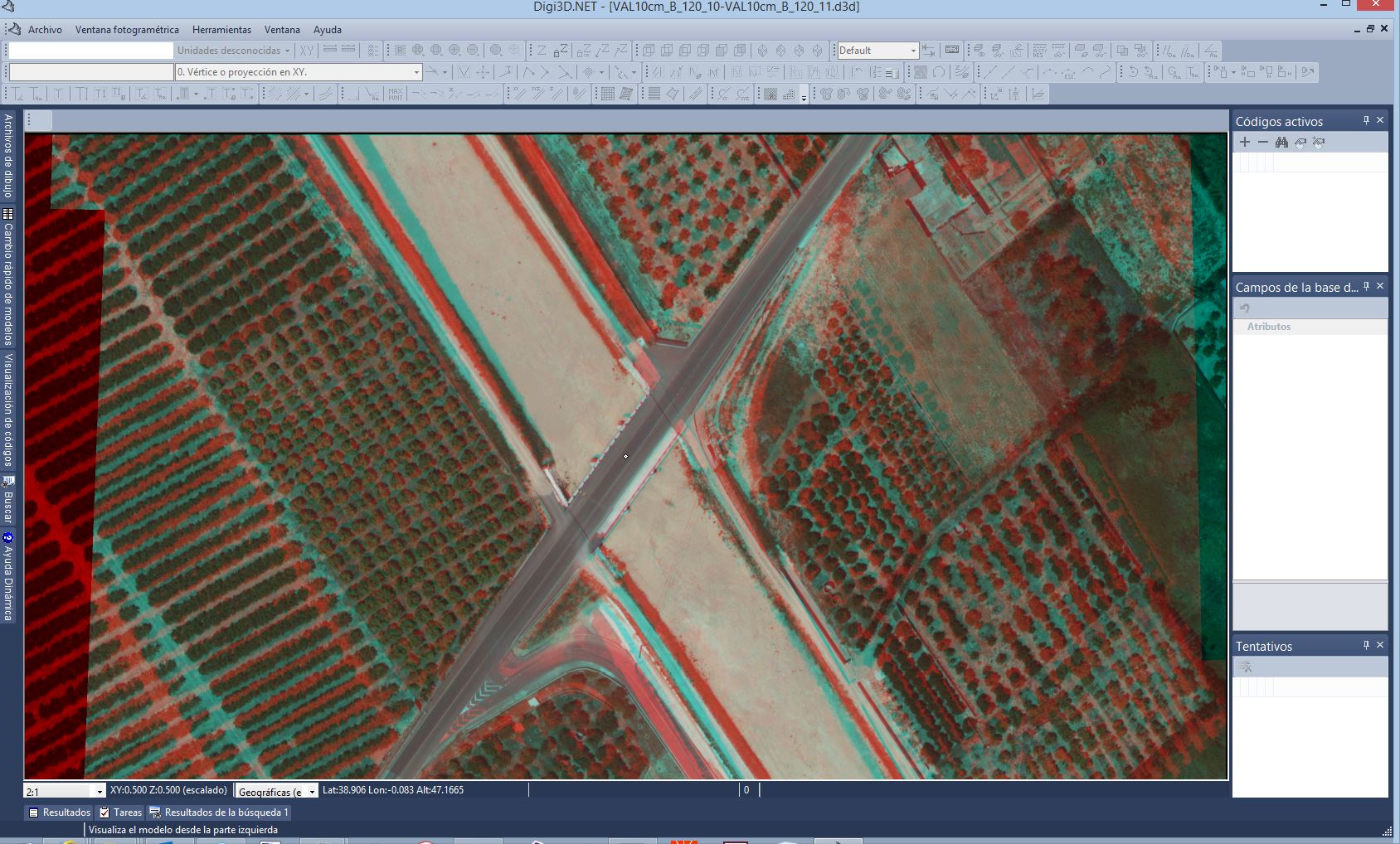1400x844 pixels.
Task: Expand the 'Vértice o proyección en XY' dropdown
Action: click(x=416, y=72)
